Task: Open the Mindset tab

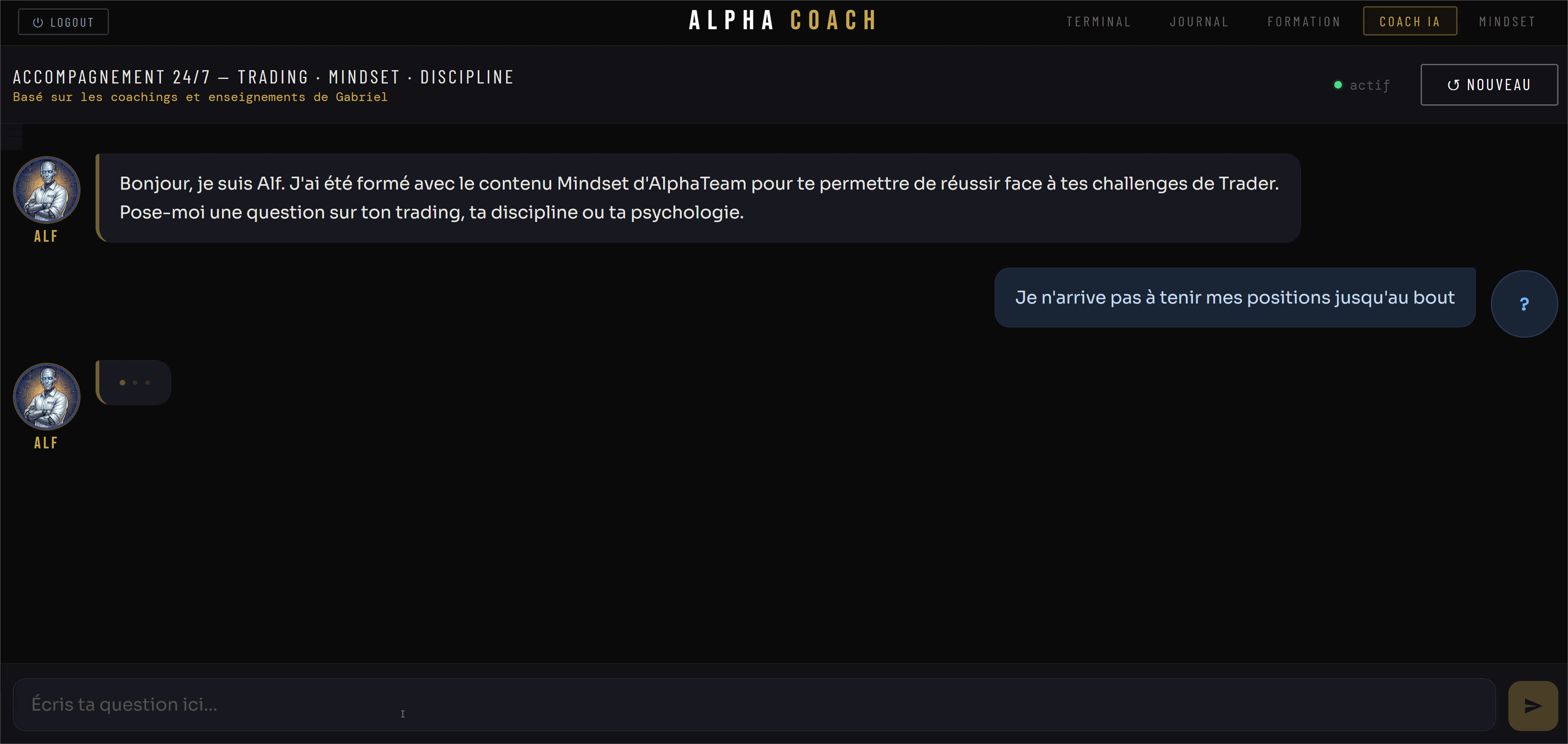Action: pos(1507,22)
